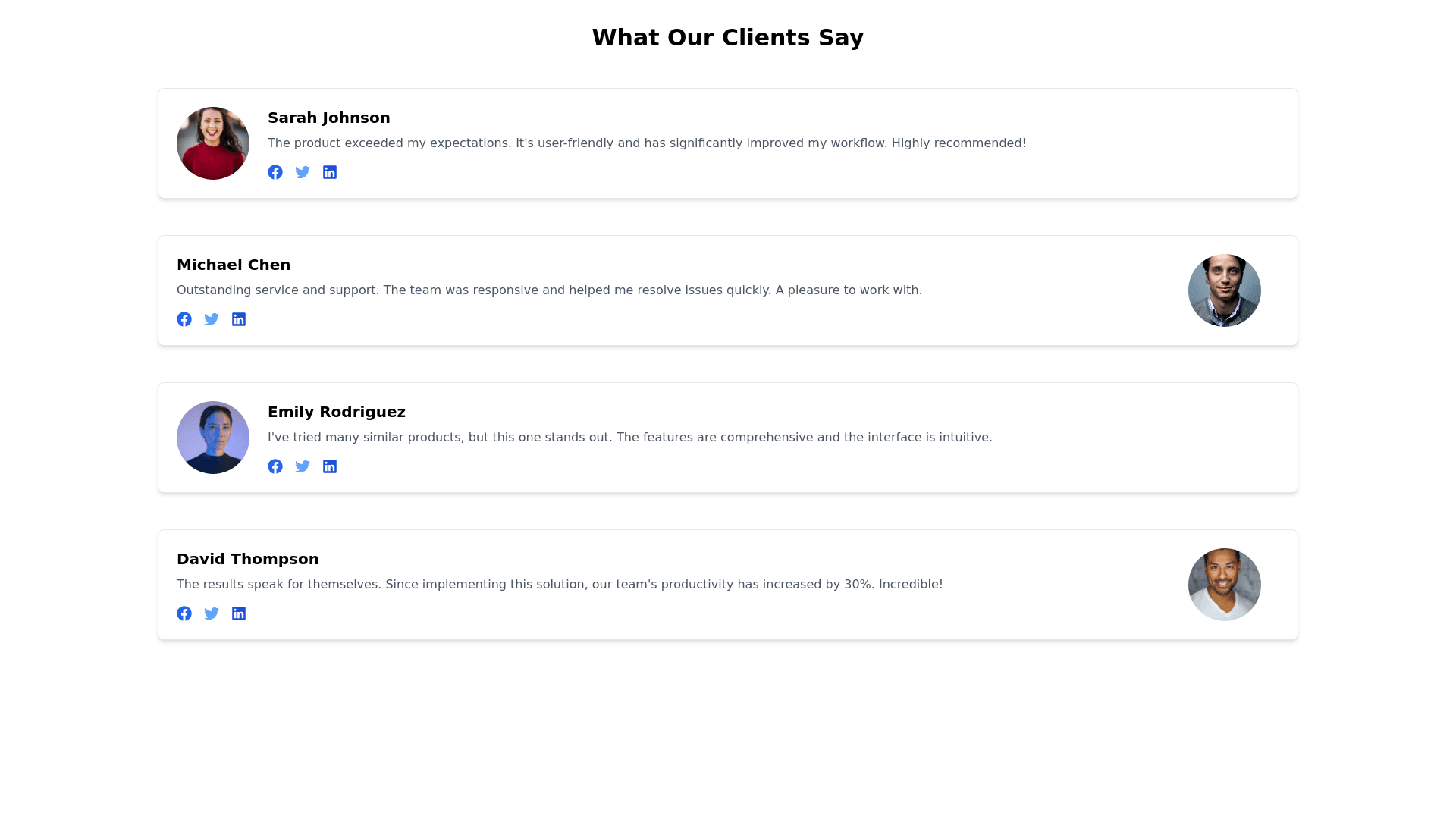
Task: Click the 'What Our Clients Say' title
Action: [x=727, y=37]
